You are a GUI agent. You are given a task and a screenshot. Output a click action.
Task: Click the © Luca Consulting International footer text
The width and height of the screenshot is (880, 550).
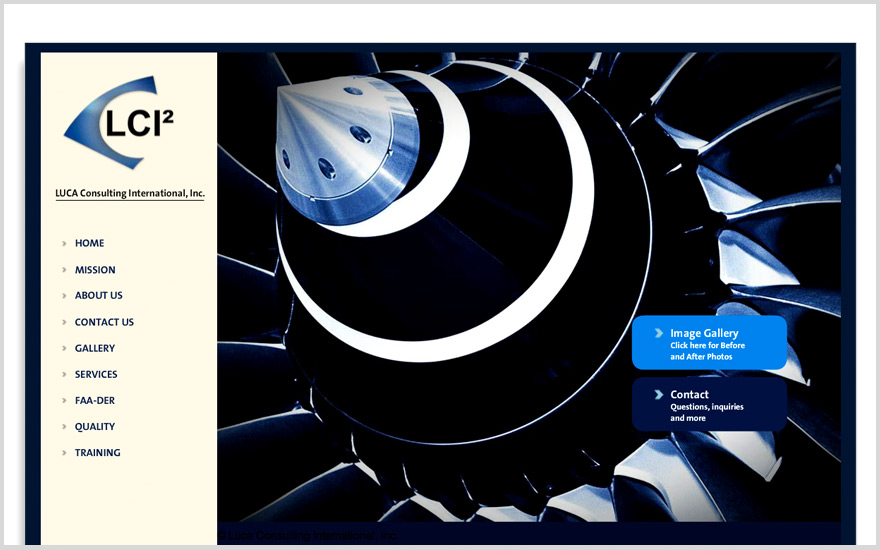pos(306,535)
